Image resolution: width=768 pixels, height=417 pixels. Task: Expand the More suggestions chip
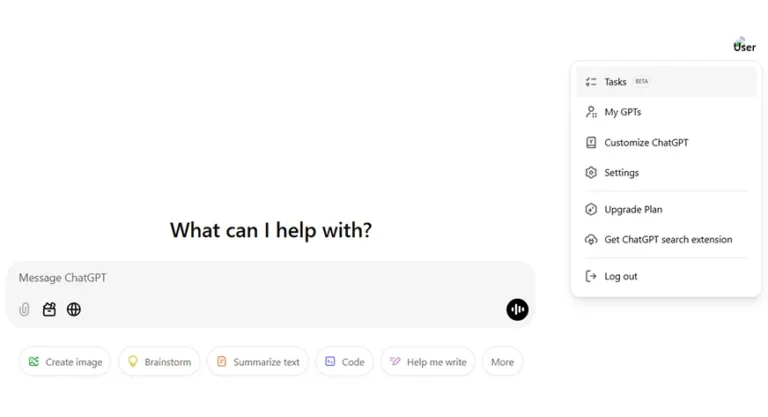502,362
